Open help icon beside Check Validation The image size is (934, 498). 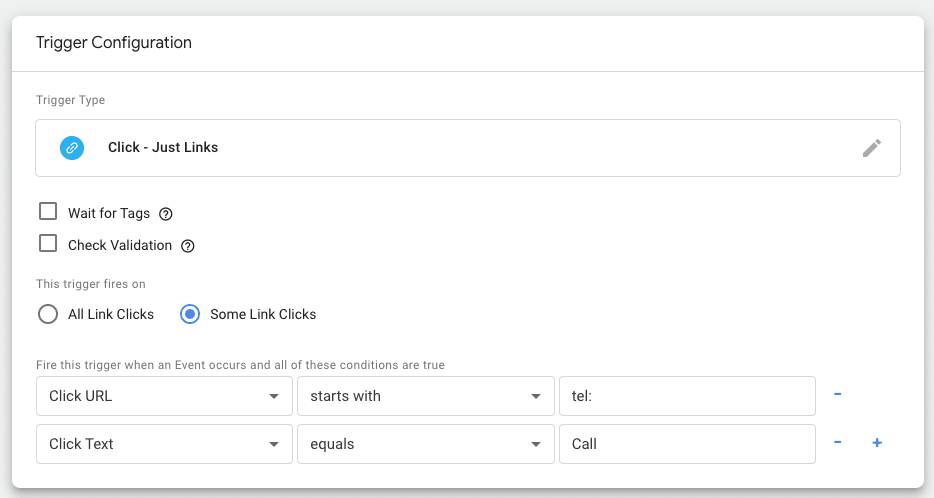(187, 246)
